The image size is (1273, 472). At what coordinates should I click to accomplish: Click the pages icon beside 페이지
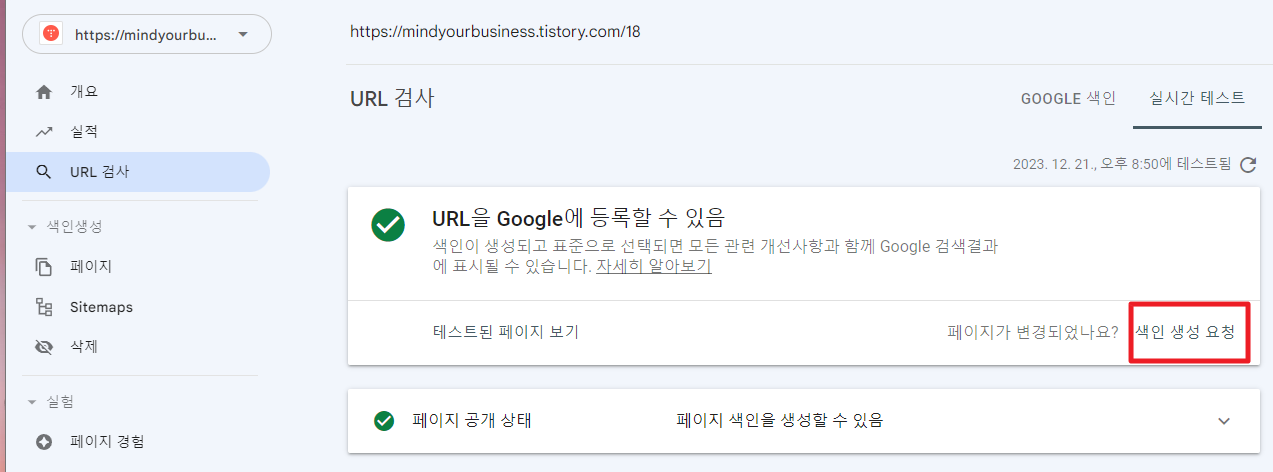(44, 267)
